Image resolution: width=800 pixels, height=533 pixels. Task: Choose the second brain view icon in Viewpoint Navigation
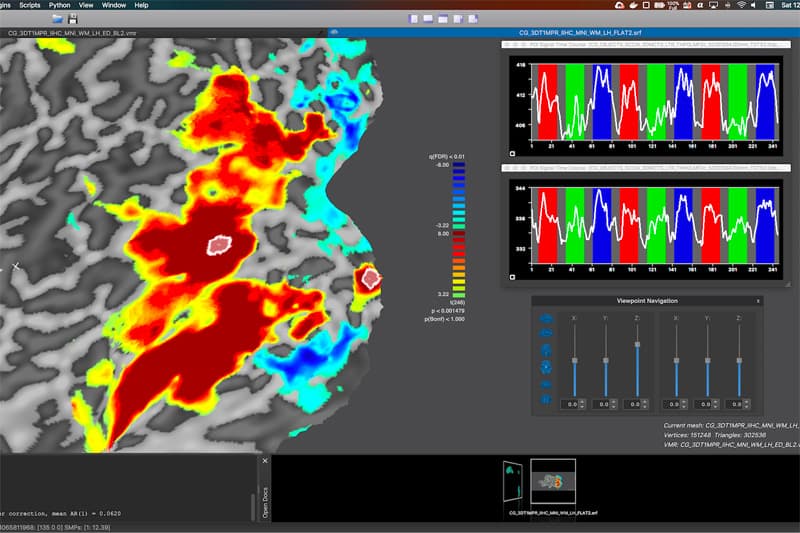(x=546, y=333)
